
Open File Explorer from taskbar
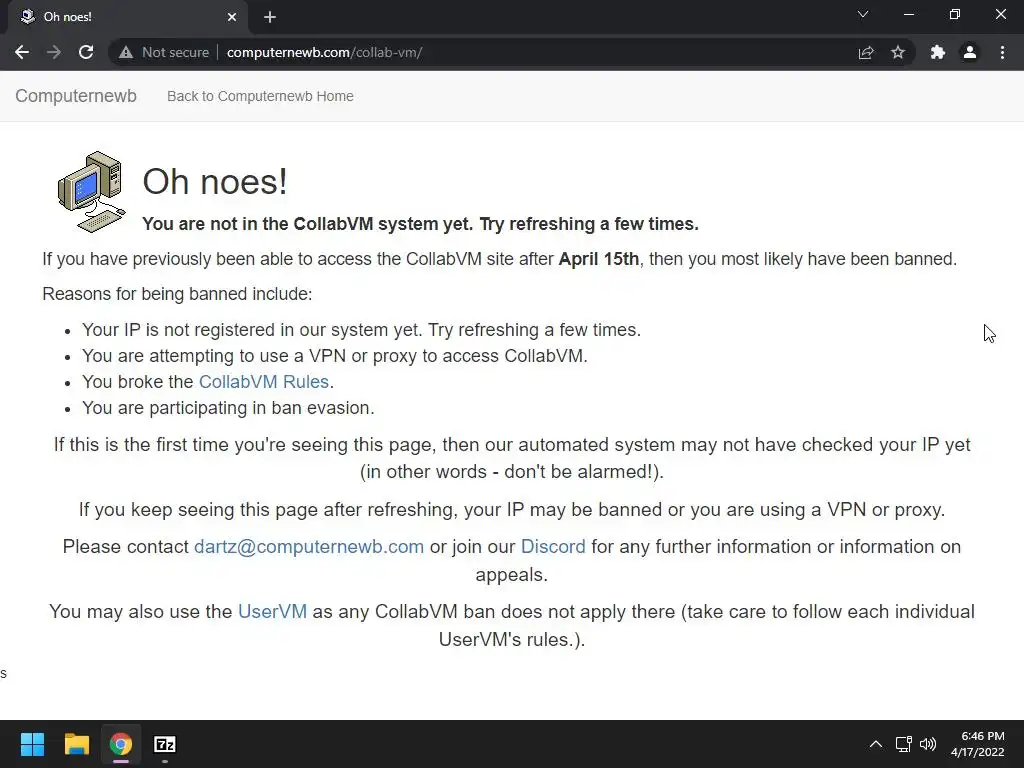point(76,744)
